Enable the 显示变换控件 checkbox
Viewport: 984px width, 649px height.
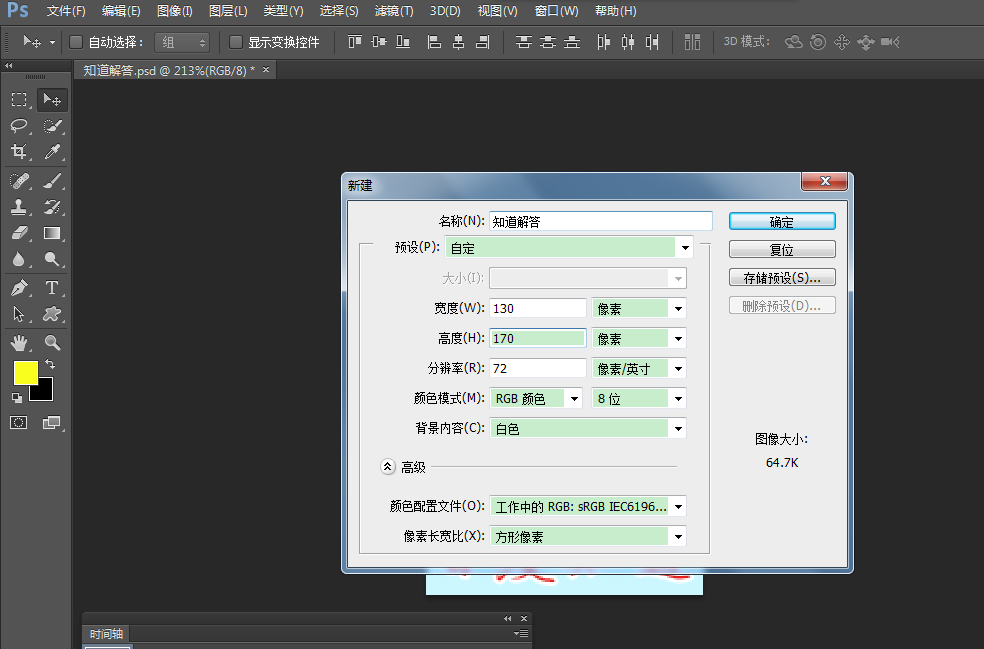click(236, 42)
